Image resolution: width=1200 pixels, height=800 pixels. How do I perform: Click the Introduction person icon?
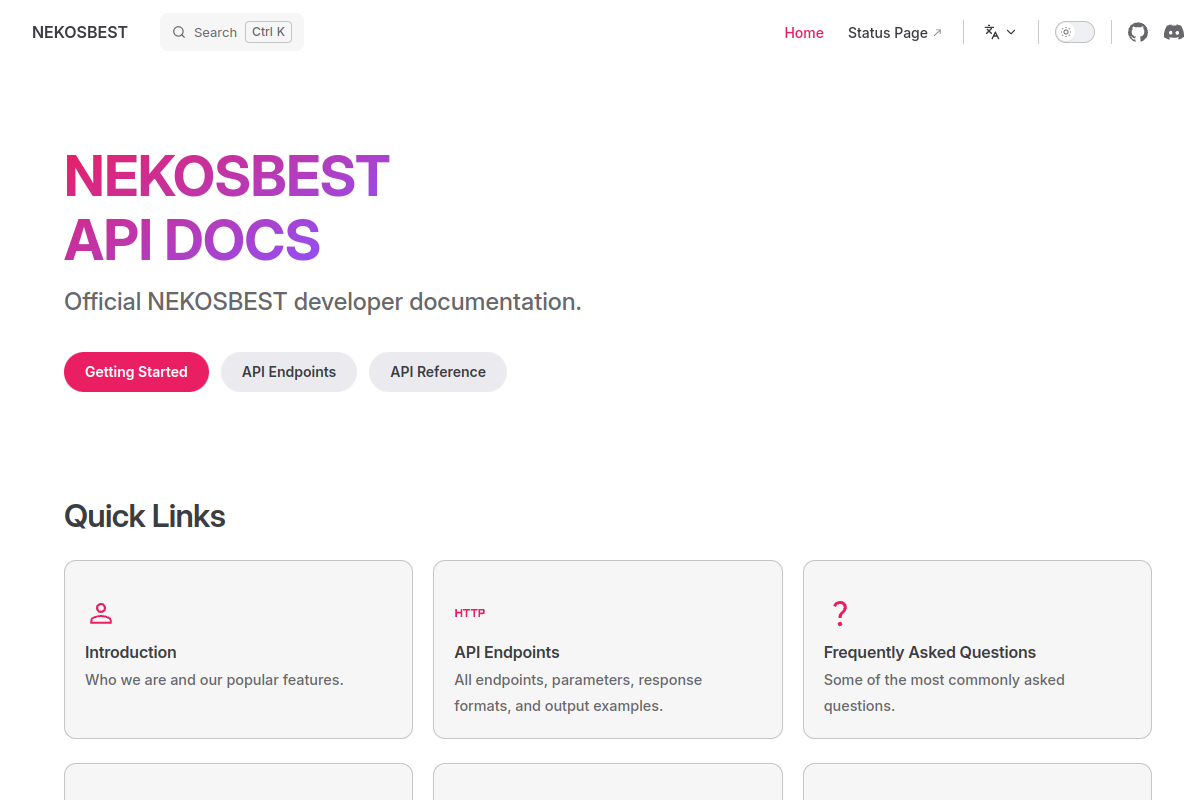101,613
